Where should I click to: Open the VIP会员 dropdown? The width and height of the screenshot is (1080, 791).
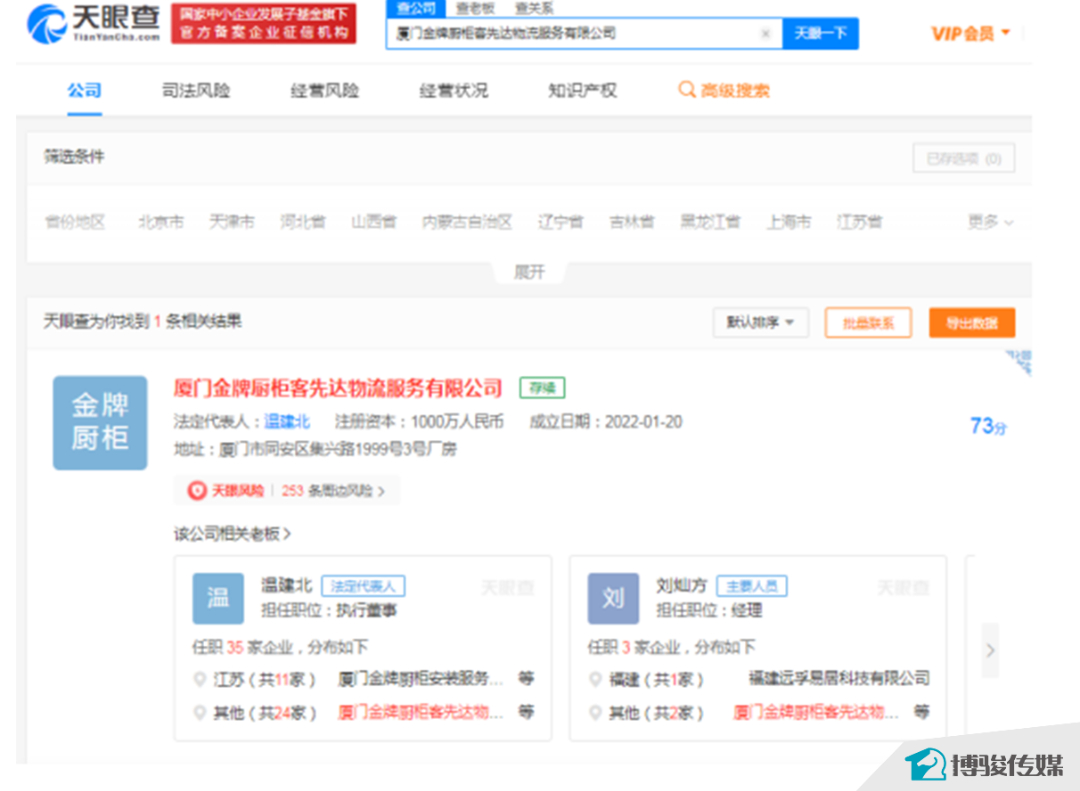coord(970,33)
